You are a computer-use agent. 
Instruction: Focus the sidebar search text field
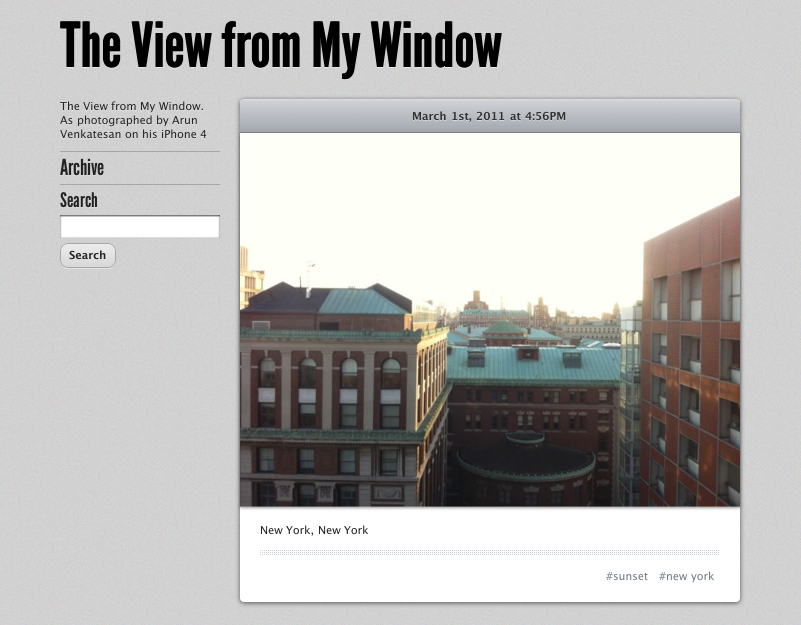coord(140,226)
